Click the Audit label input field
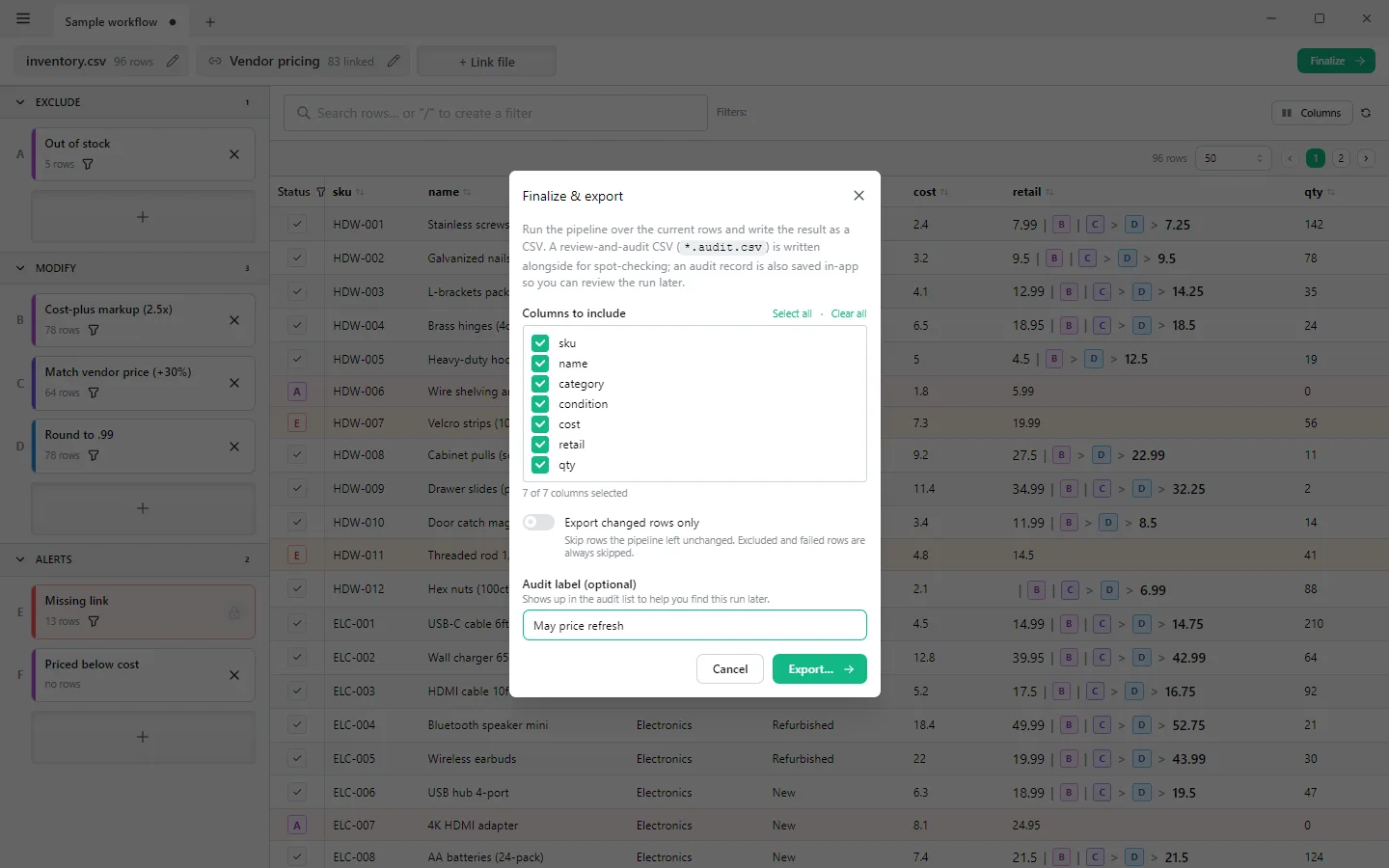The width and height of the screenshot is (1389, 868). (x=694, y=625)
